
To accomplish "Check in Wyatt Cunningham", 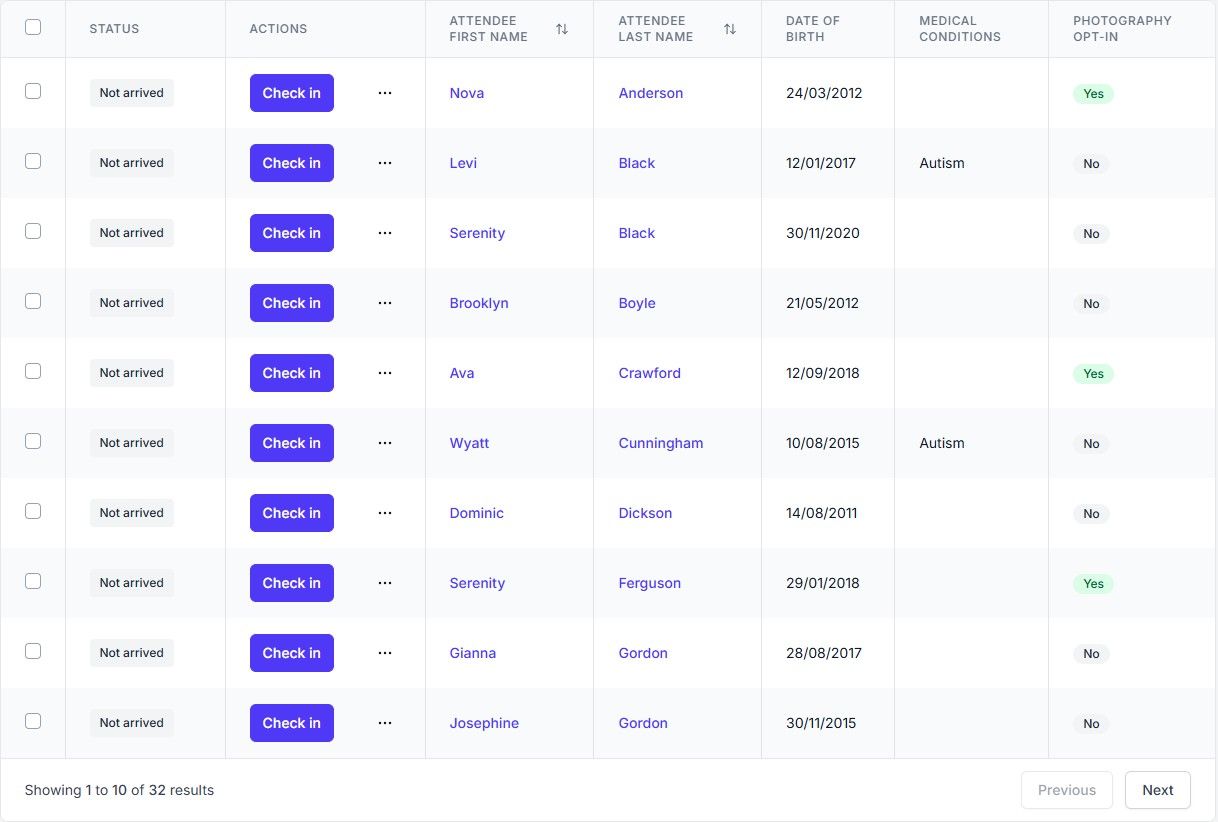I will [x=292, y=443].
